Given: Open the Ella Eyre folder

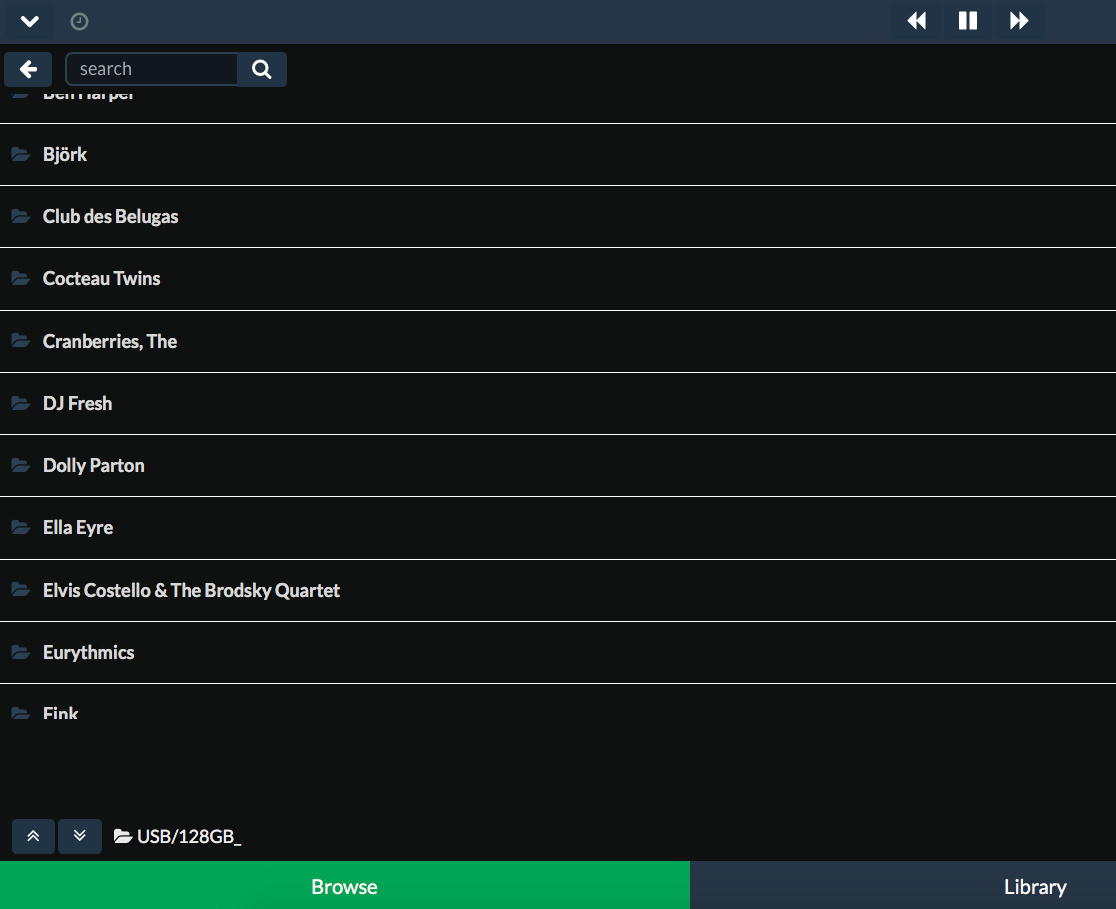Looking at the screenshot, I should [x=558, y=527].
